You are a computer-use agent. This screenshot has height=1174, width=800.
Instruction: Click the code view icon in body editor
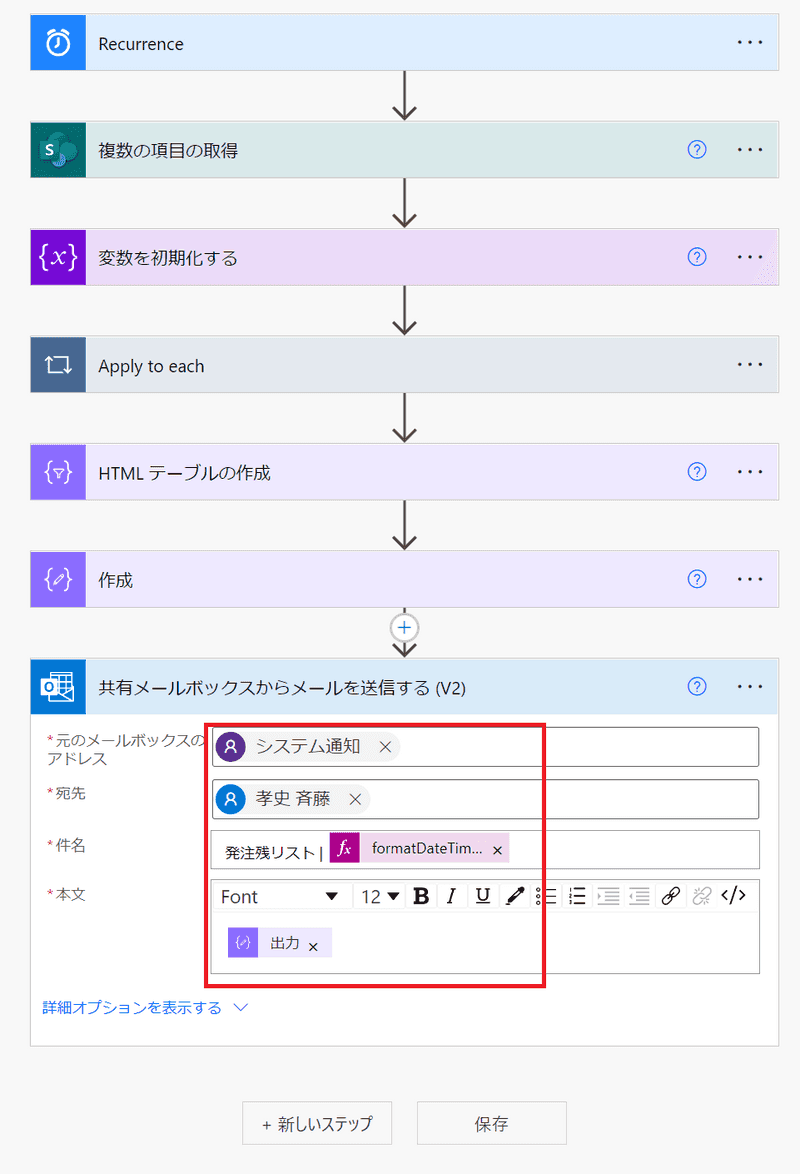click(x=733, y=896)
